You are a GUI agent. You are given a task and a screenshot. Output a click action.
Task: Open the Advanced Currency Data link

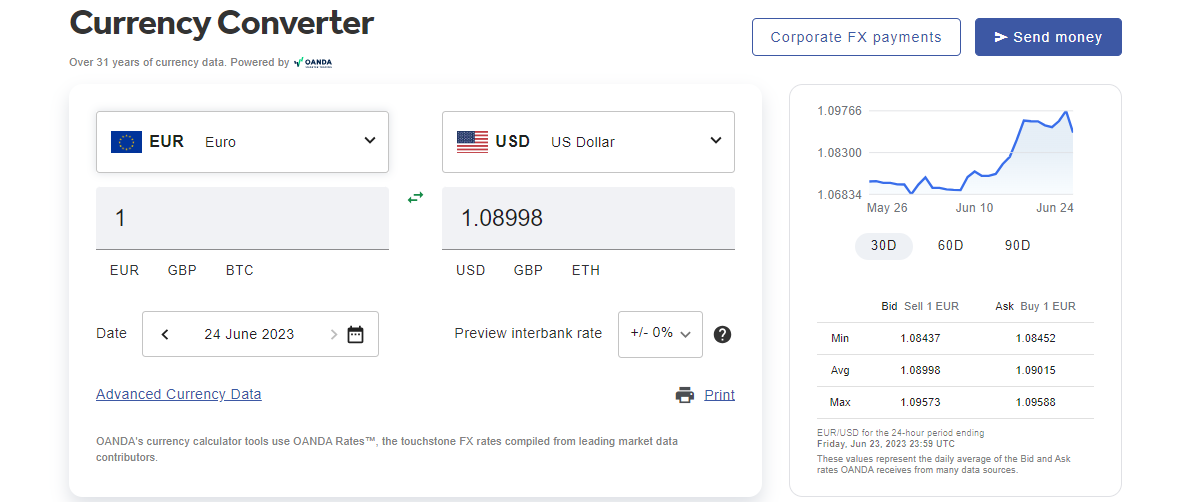179,394
